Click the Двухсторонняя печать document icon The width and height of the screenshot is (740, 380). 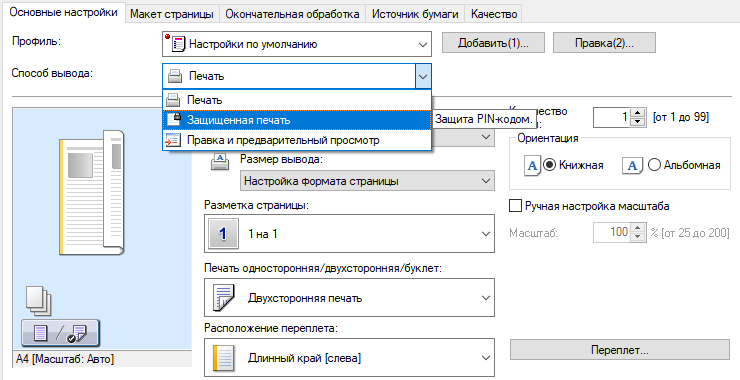click(223, 298)
